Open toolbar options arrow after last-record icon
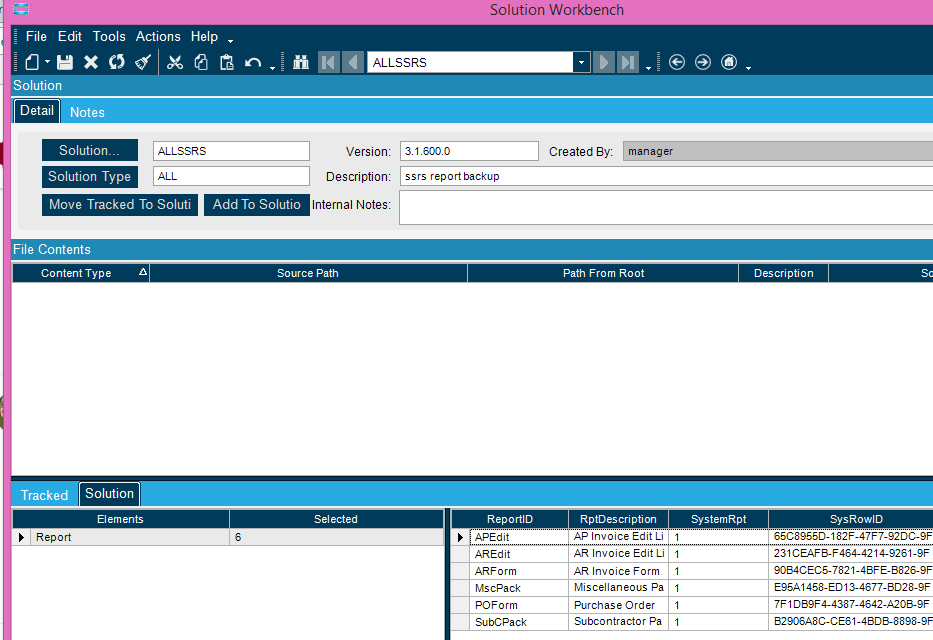The image size is (933, 640). pos(649,68)
